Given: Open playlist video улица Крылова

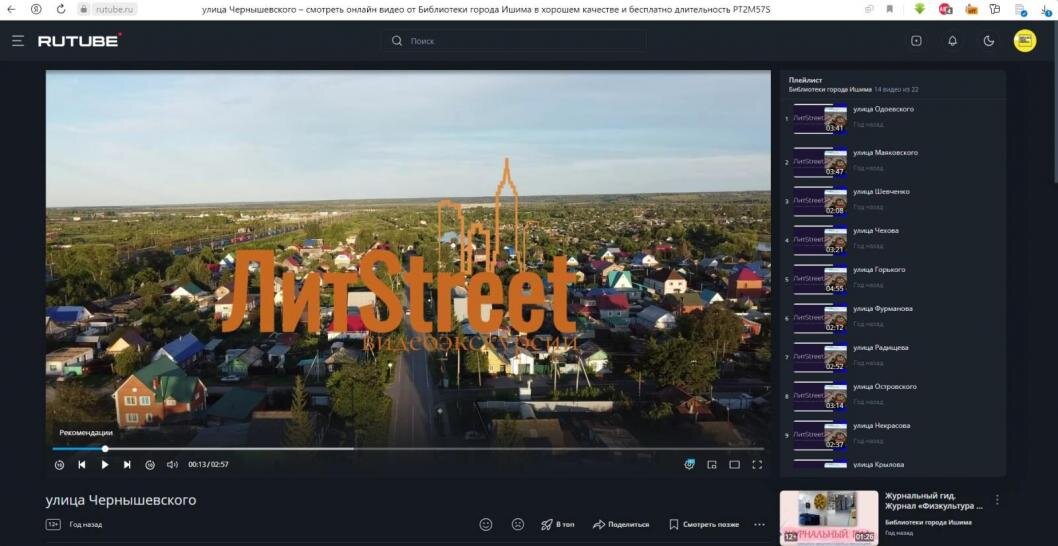Looking at the screenshot, I should [x=879, y=464].
